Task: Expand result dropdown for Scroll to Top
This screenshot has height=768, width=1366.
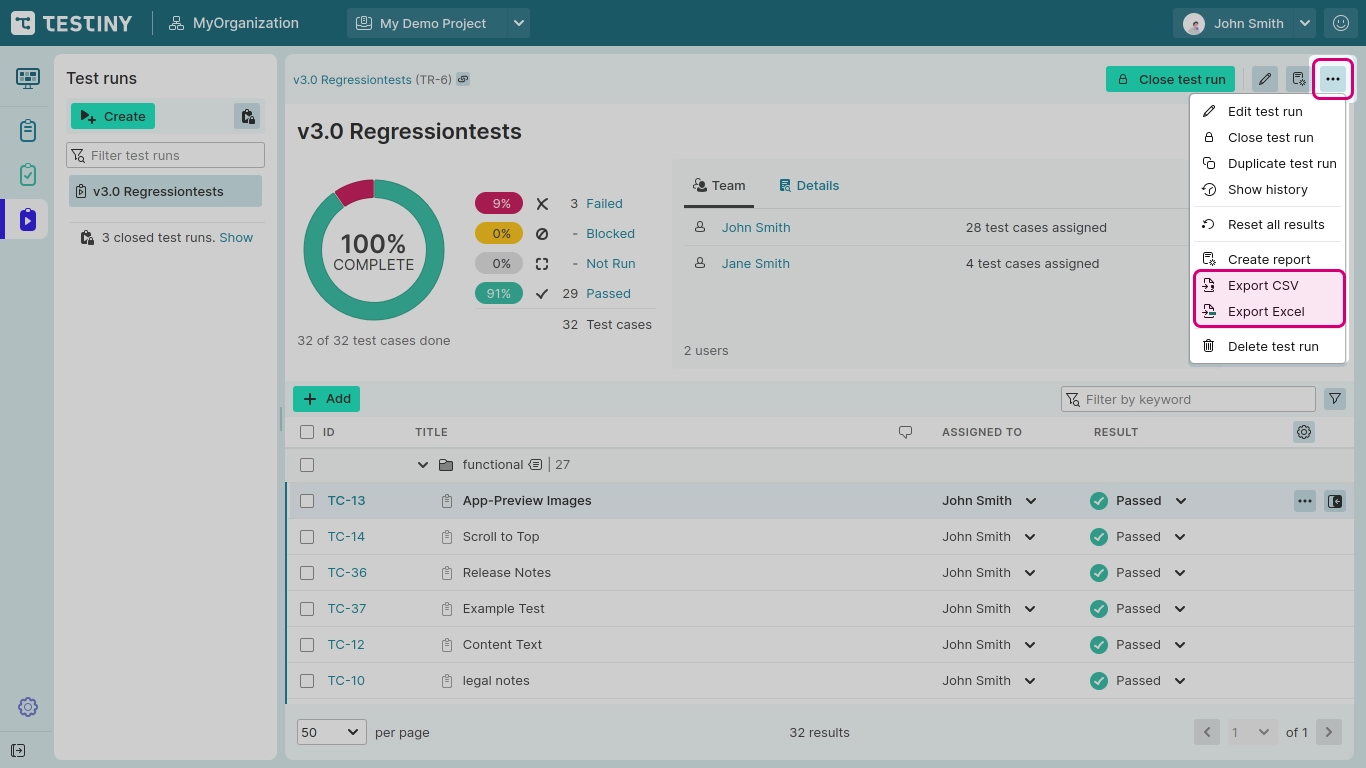Action: pos(1180,537)
